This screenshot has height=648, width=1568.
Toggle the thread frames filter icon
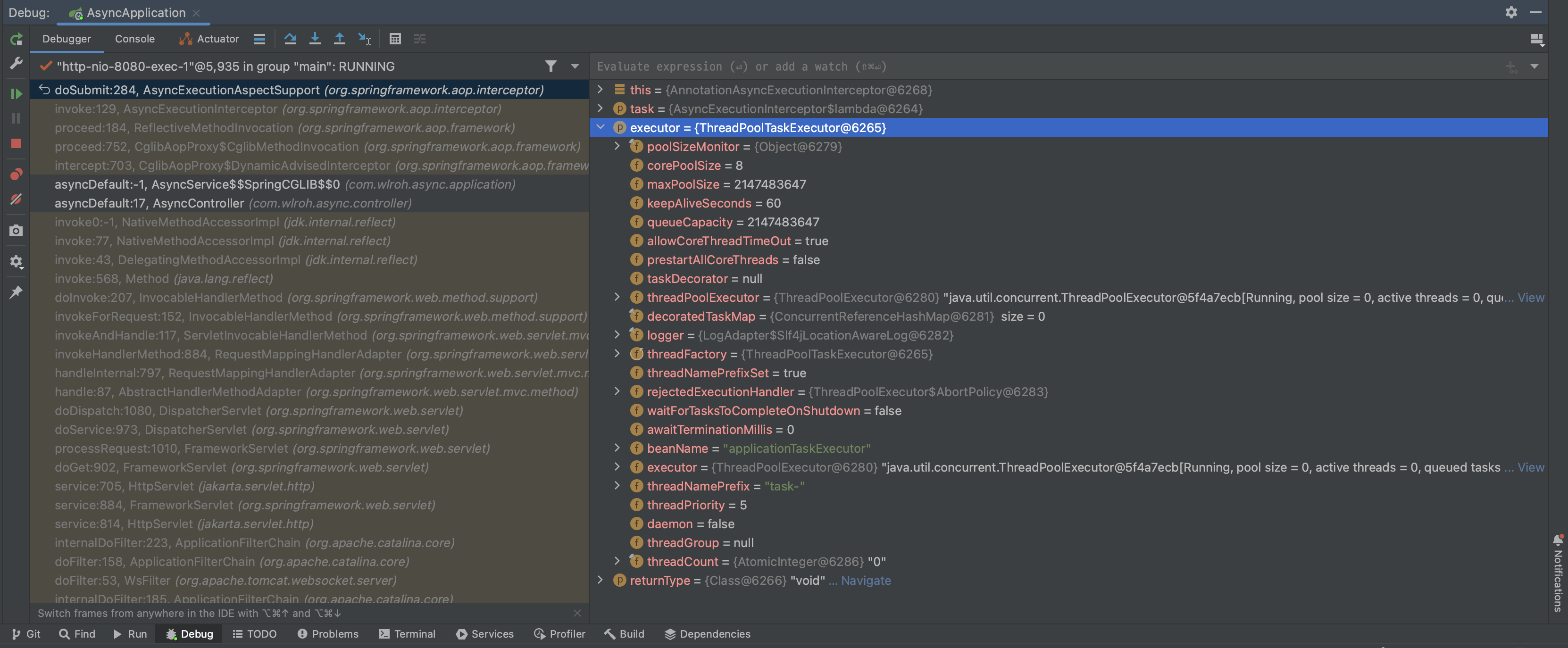pyautogui.click(x=550, y=66)
